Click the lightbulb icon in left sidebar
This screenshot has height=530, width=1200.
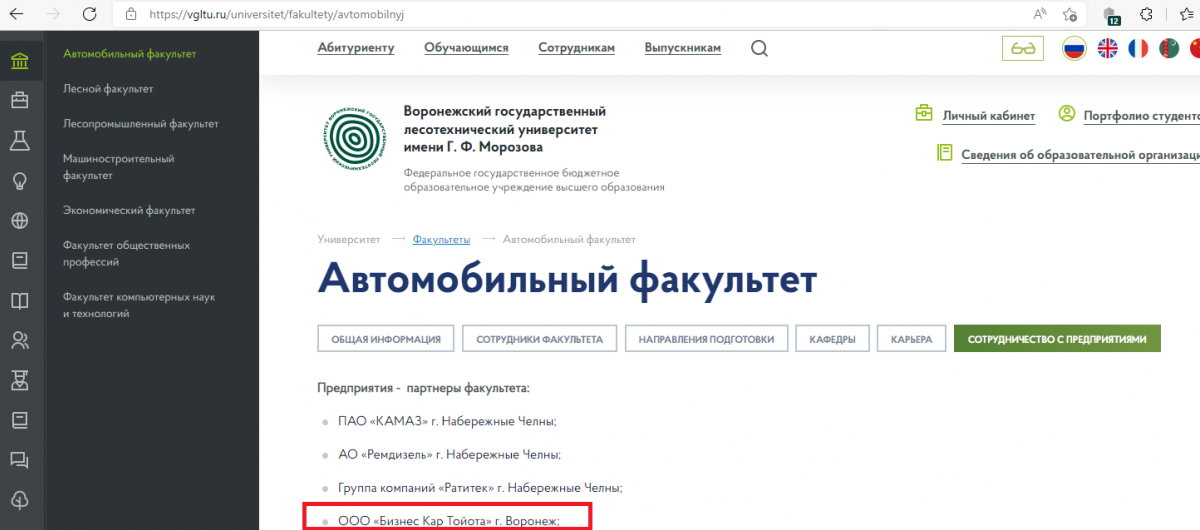tap(19, 181)
